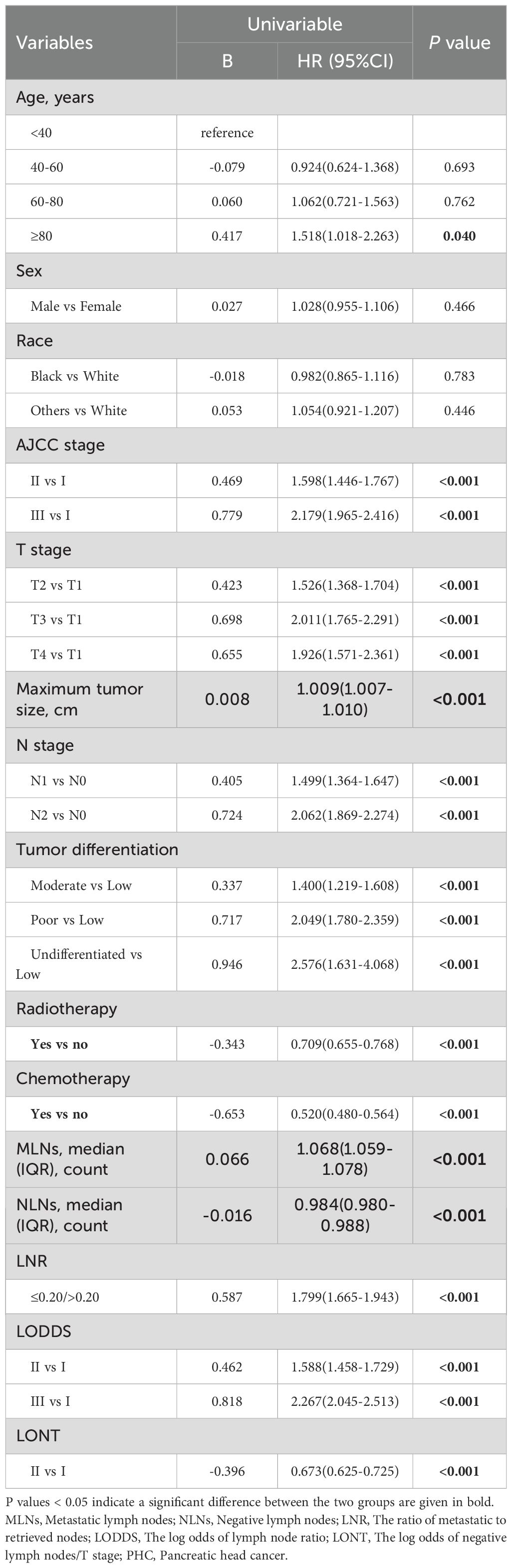Select the Radiotherapy Yes vs no label
The height and width of the screenshot is (1568, 512).
click(59, 1044)
